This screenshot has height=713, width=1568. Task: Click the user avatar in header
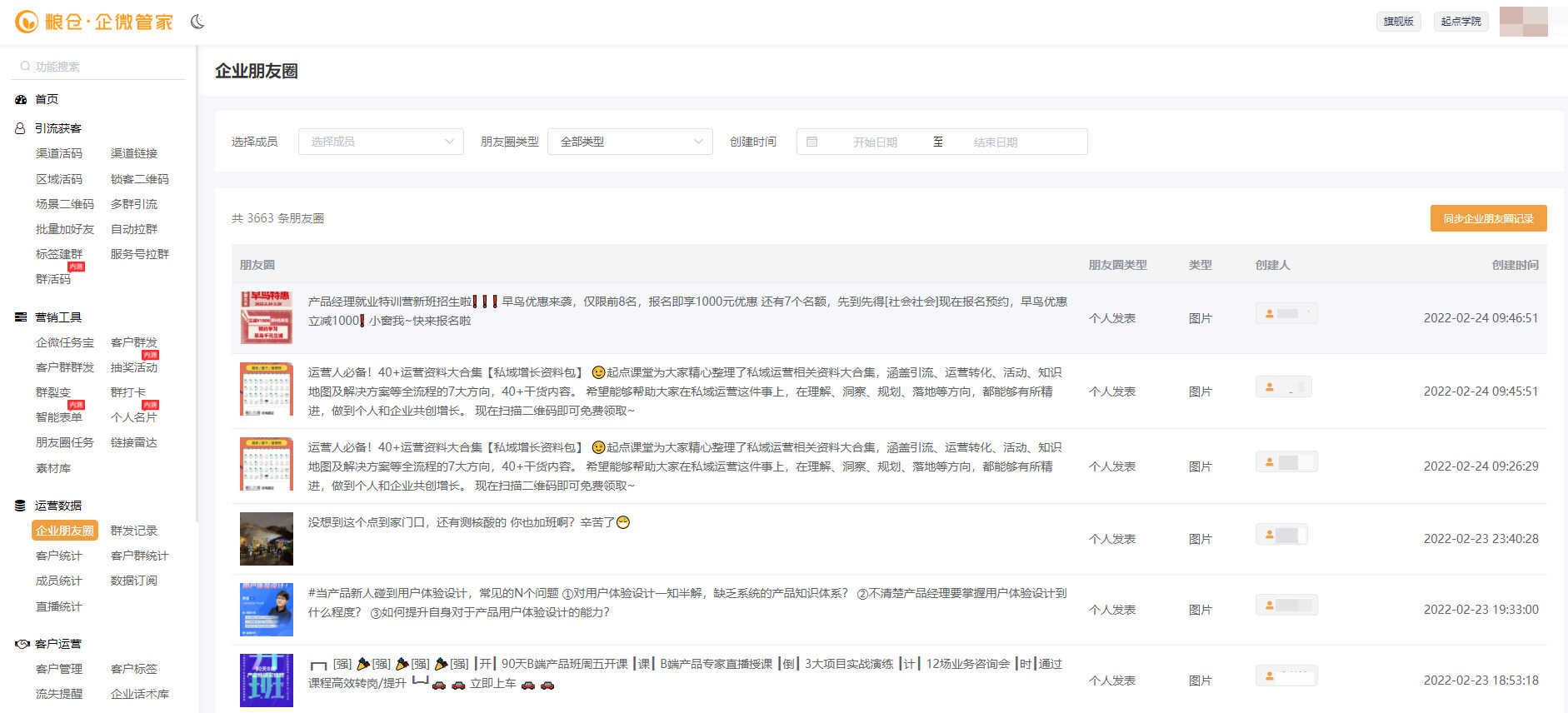point(1523,22)
